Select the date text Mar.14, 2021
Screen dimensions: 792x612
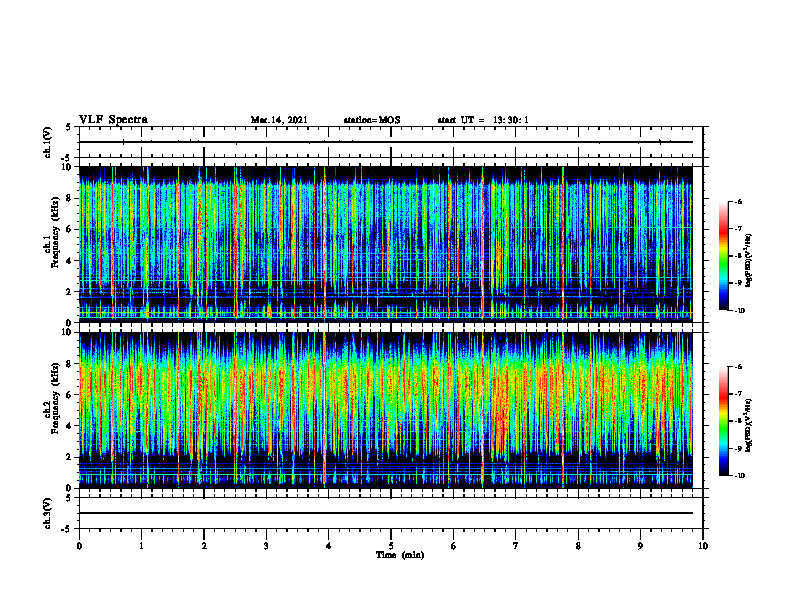pyautogui.click(x=279, y=120)
